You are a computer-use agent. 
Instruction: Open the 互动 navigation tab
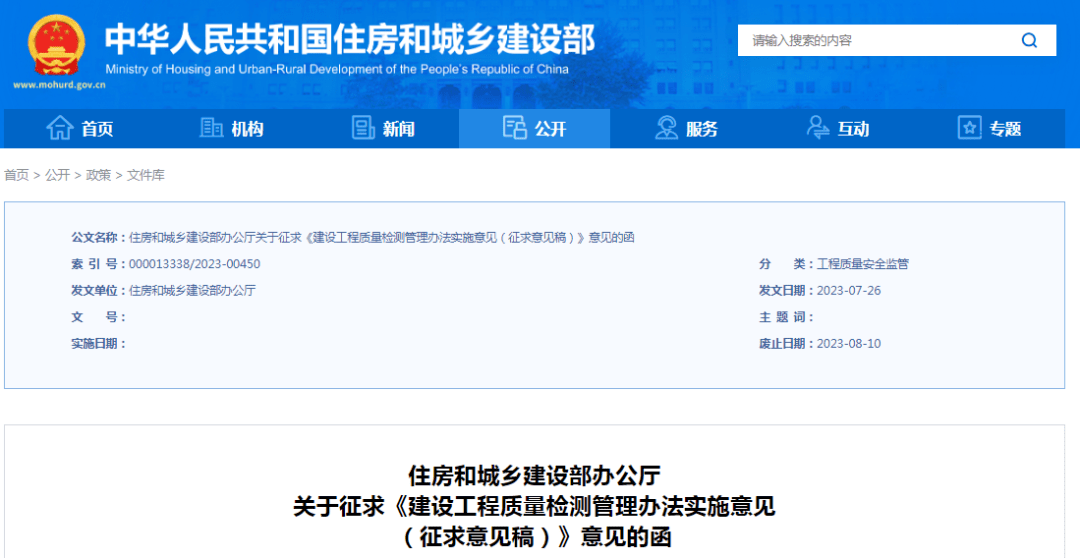838,129
